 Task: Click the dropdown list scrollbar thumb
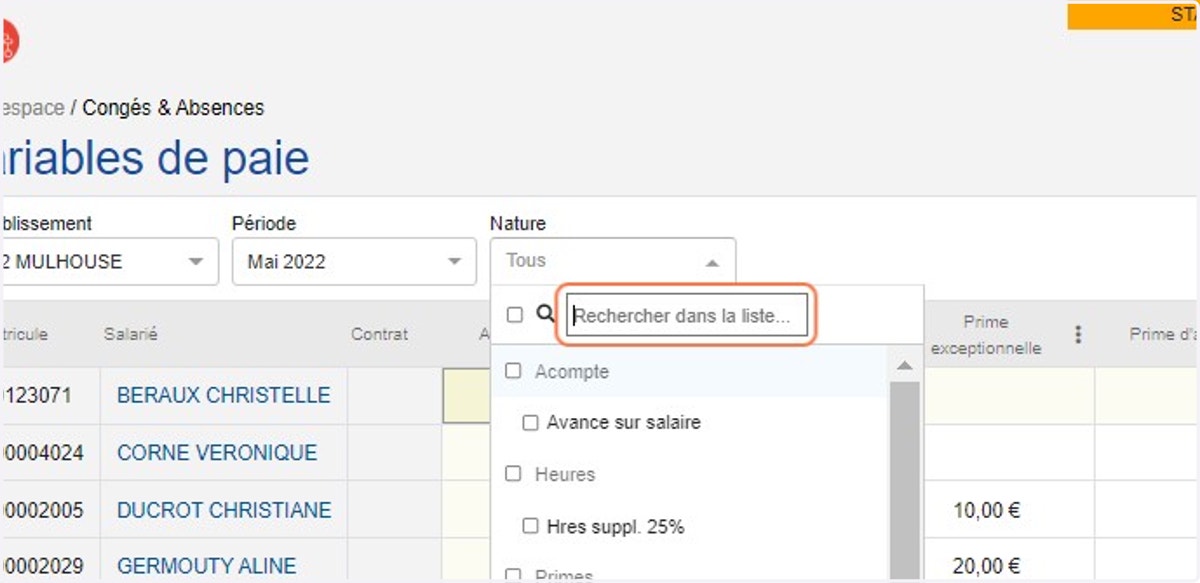point(905,480)
